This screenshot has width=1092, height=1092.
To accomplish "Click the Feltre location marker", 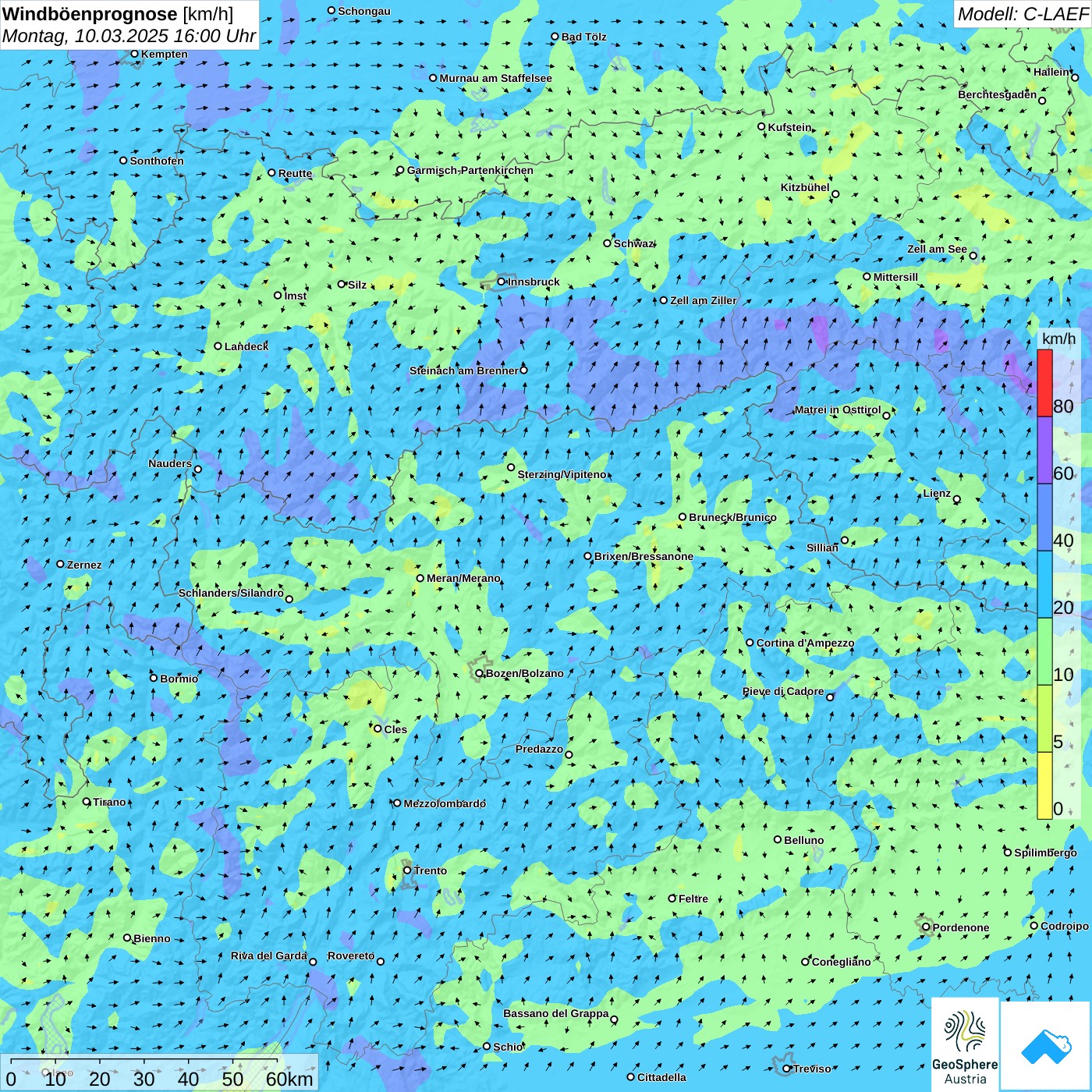I will 672,898.
